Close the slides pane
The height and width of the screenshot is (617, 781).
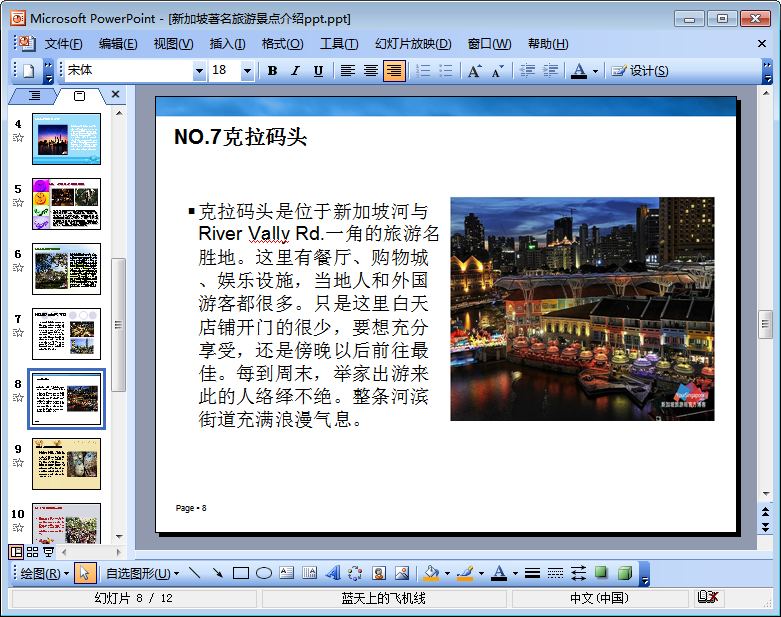point(116,94)
